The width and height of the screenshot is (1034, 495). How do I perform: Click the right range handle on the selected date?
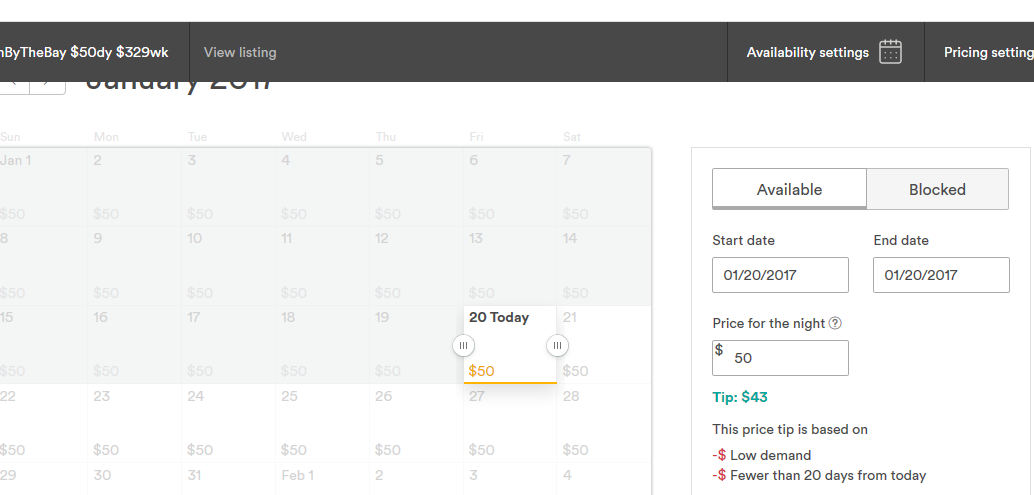click(558, 345)
